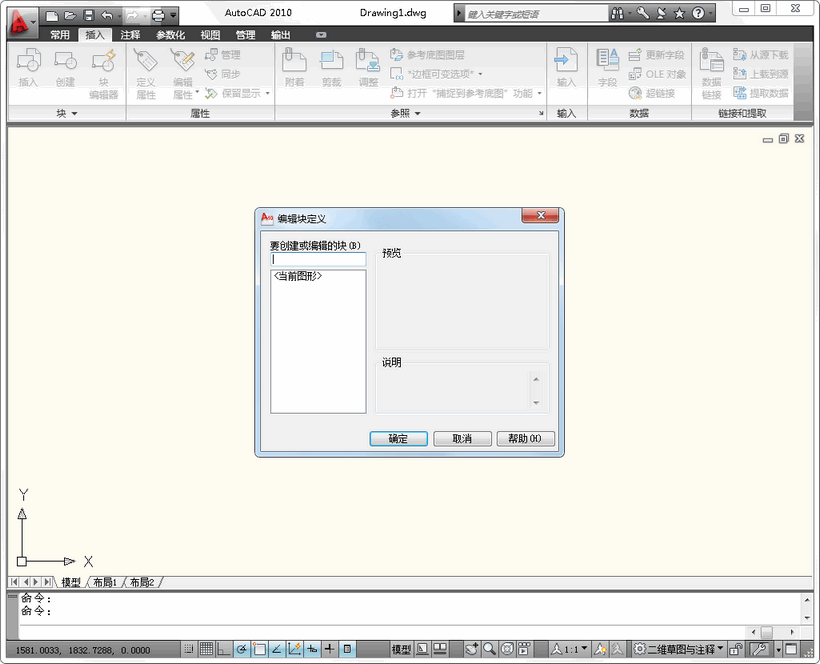Click the 取消 button in the dialog
This screenshot has height=664, width=820.
point(461,439)
